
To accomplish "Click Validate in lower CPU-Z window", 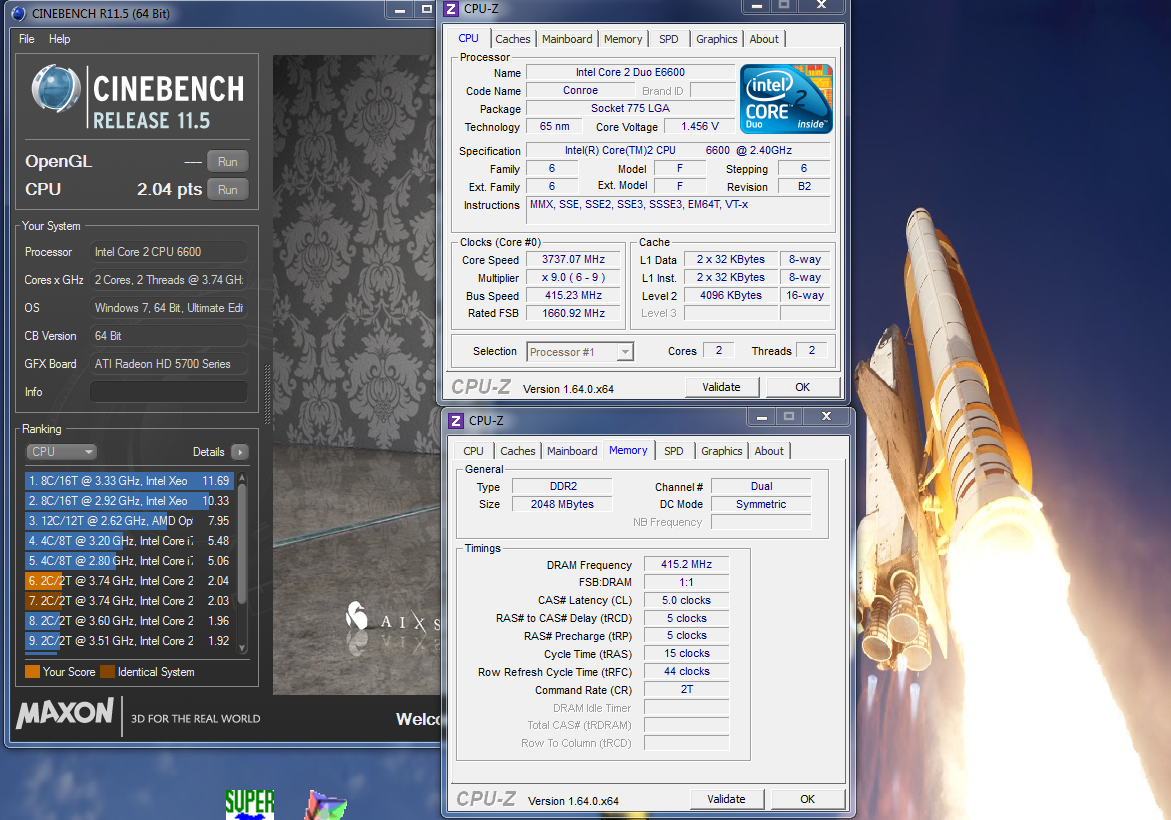I will [x=727, y=799].
